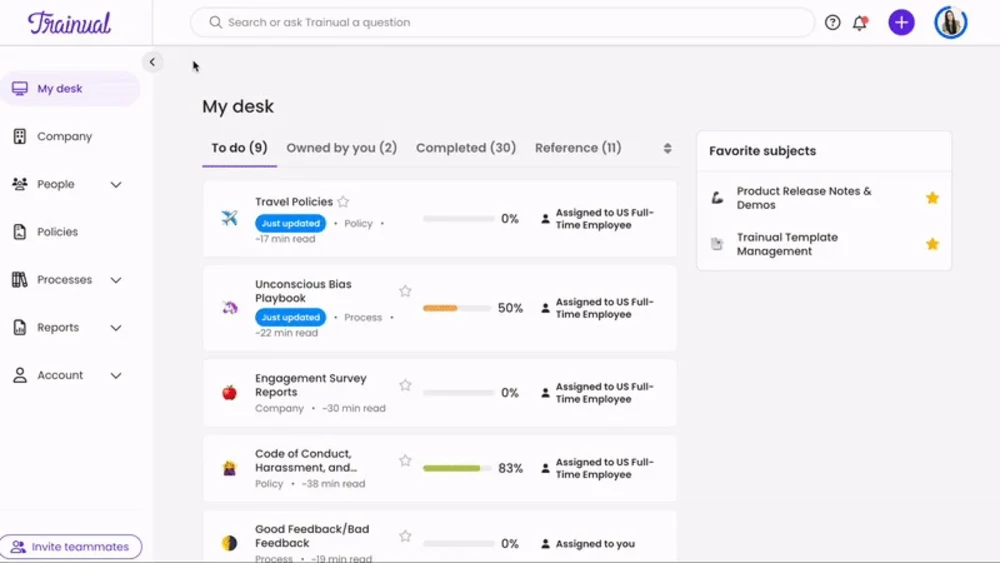
Task: Expand the People menu chevron
Action: pos(116,184)
